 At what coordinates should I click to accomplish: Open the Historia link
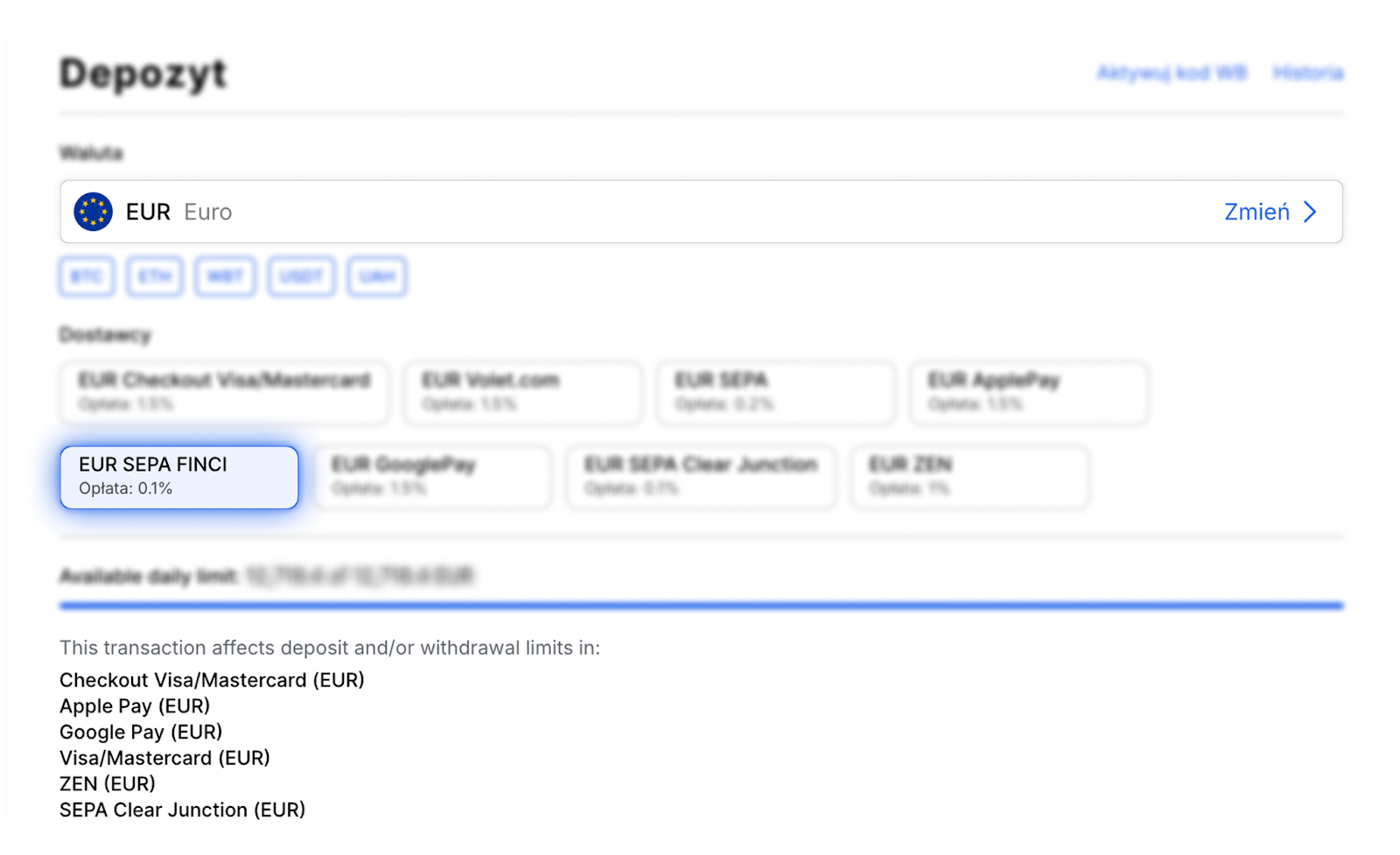pos(1308,73)
